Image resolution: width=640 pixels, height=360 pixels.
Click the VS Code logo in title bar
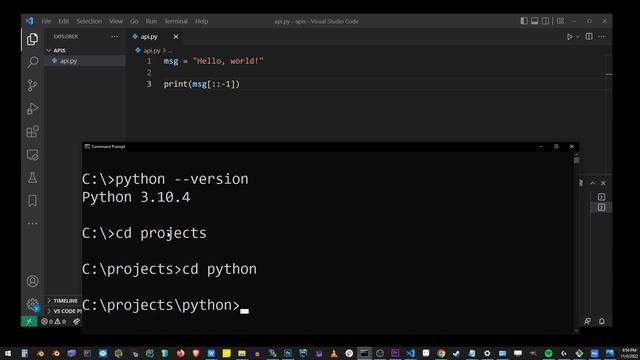click(29, 21)
